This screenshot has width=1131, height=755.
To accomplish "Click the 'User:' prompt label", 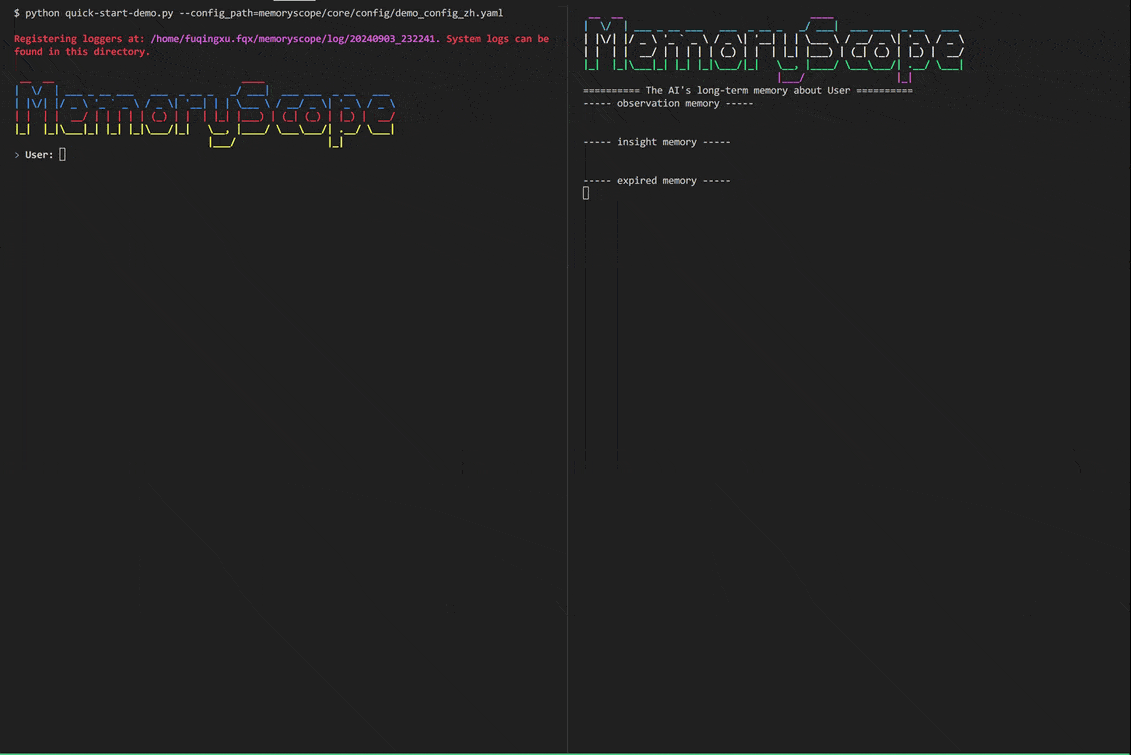I will pyautogui.click(x=39, y=155).
